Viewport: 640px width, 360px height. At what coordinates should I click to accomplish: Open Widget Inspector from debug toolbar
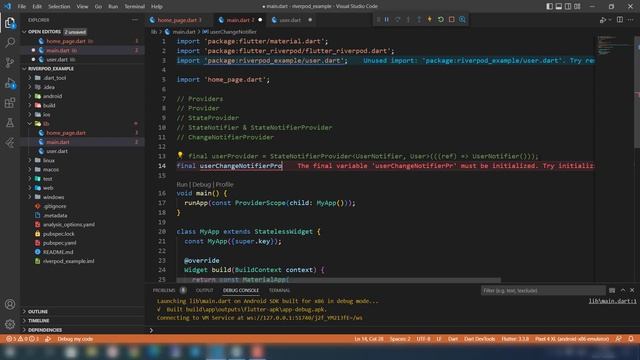click(462, 20)
